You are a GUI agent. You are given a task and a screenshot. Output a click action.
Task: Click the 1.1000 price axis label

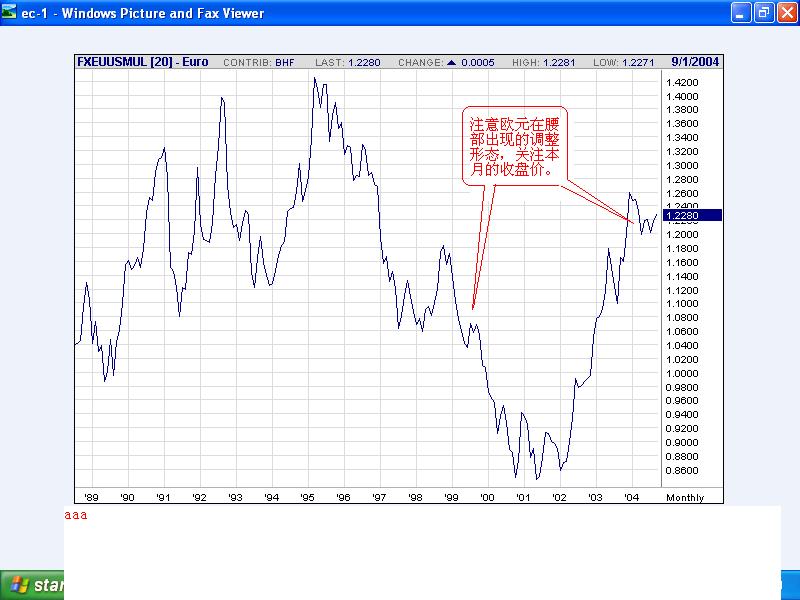point(682,304)
